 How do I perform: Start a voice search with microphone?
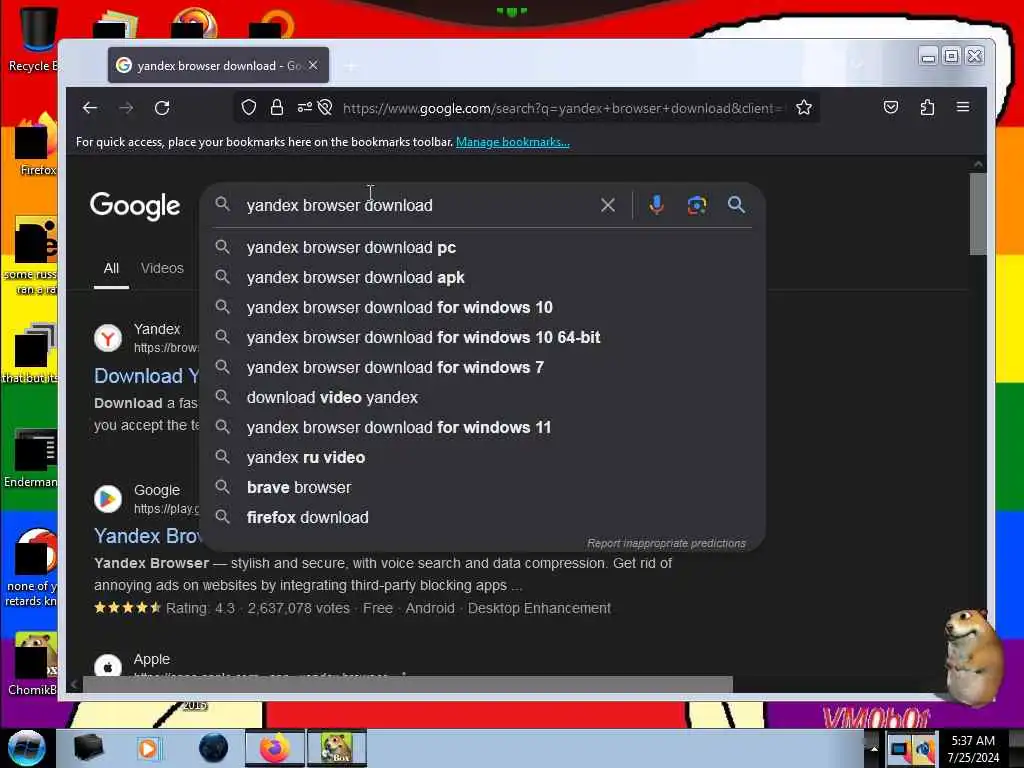click(x=656, y=205)
